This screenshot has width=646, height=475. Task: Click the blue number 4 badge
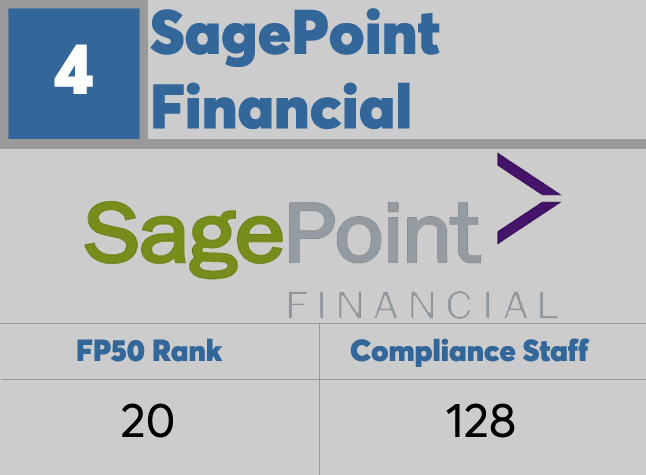tap(73, 74)
